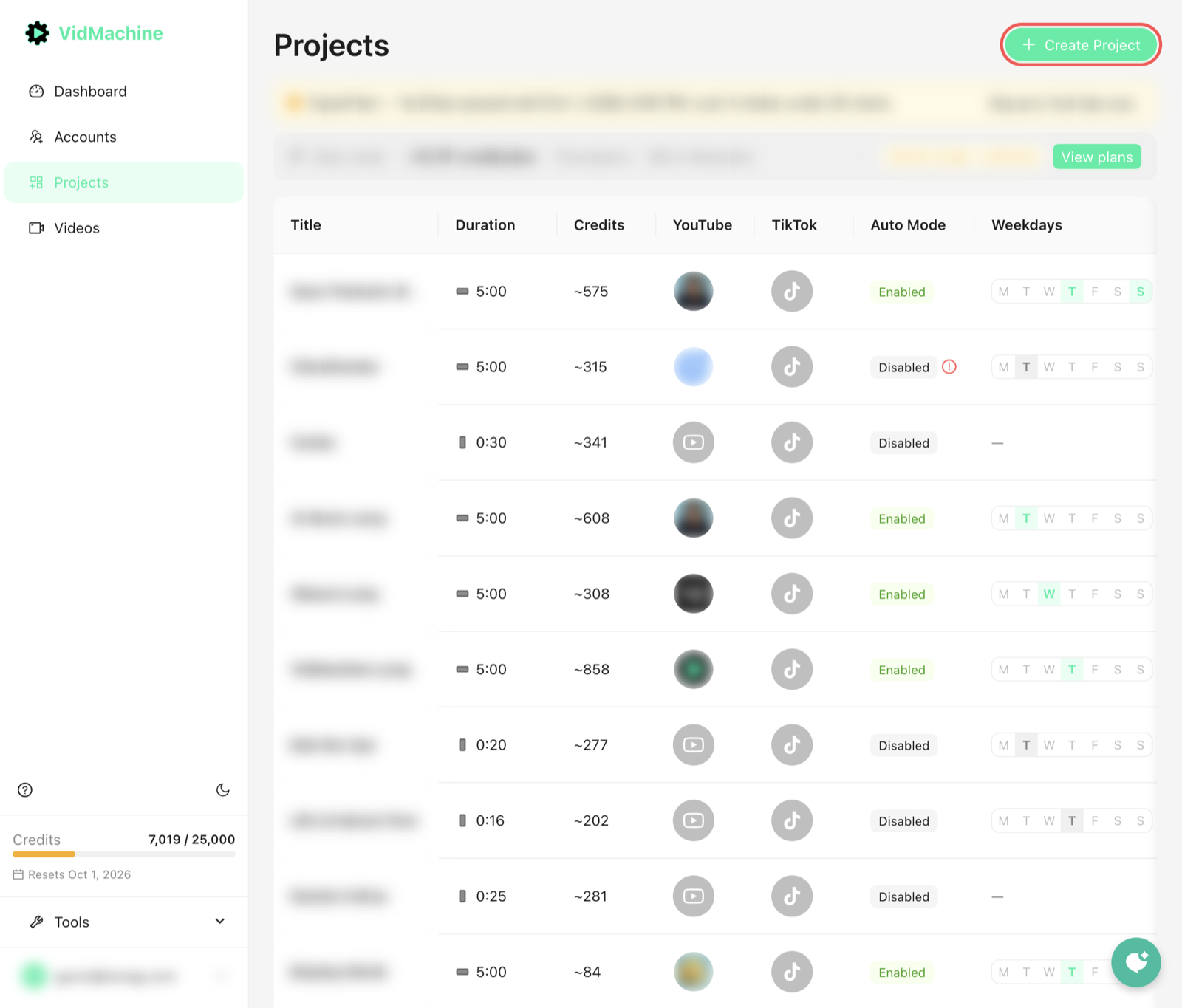Click the Auto Mode column header
The image size is (1182, 1008).
pyautogui.click(x=908, y=225)
